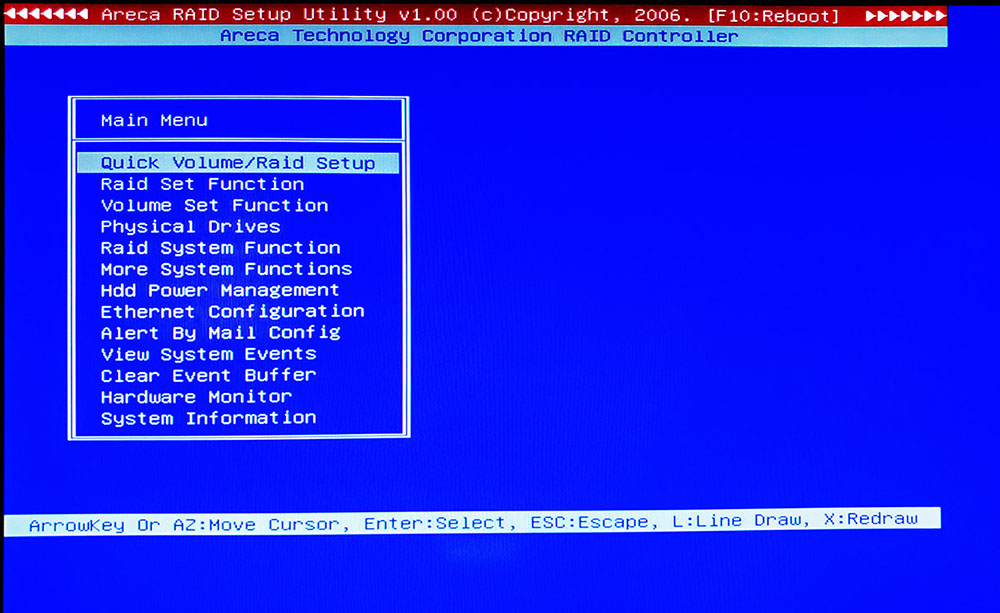This screenshot has height=613, width=1000.
Task: Click ArrowKey Or AZ:Move Cursor hint
Action: (185, 525)
